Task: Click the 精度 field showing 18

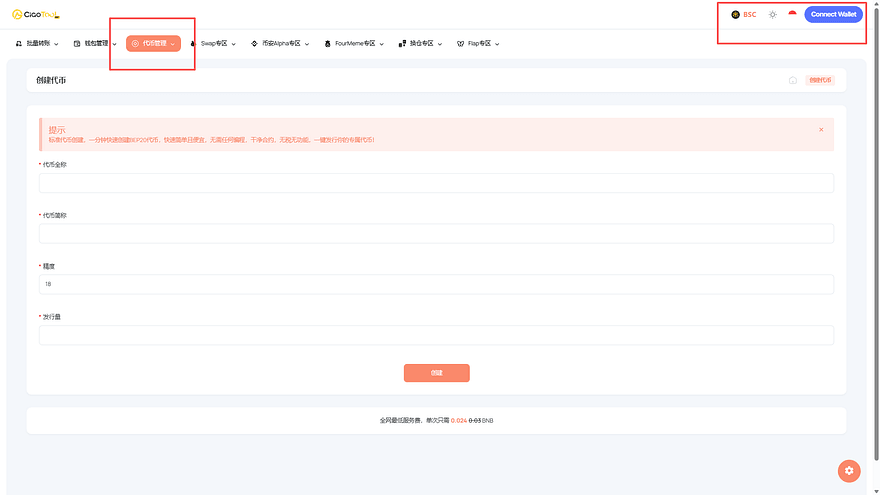Action: [436, 284]
